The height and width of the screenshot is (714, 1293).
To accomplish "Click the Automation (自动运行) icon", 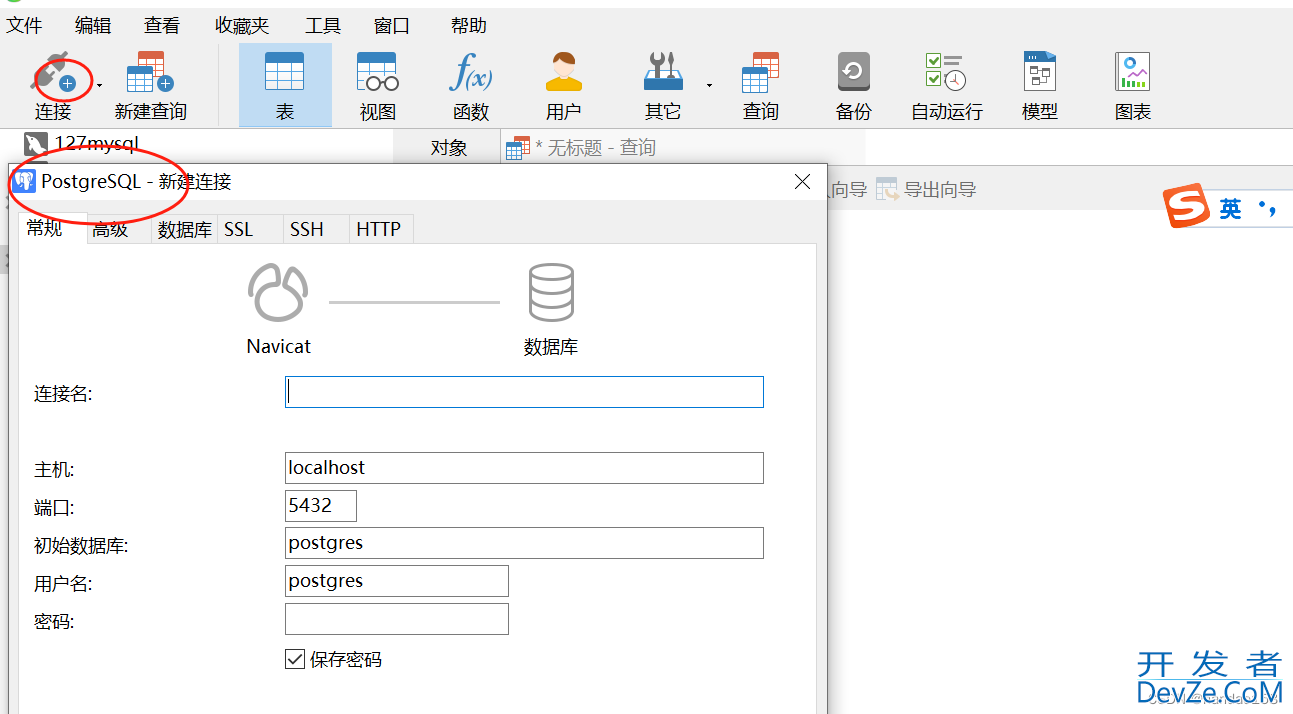I will coord(946,73).
